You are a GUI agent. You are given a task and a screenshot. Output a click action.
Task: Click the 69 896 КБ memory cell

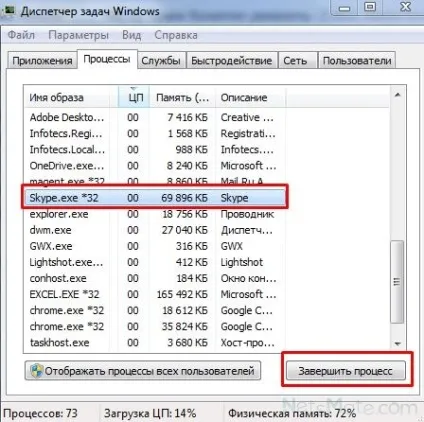click(x=184, y=198)
